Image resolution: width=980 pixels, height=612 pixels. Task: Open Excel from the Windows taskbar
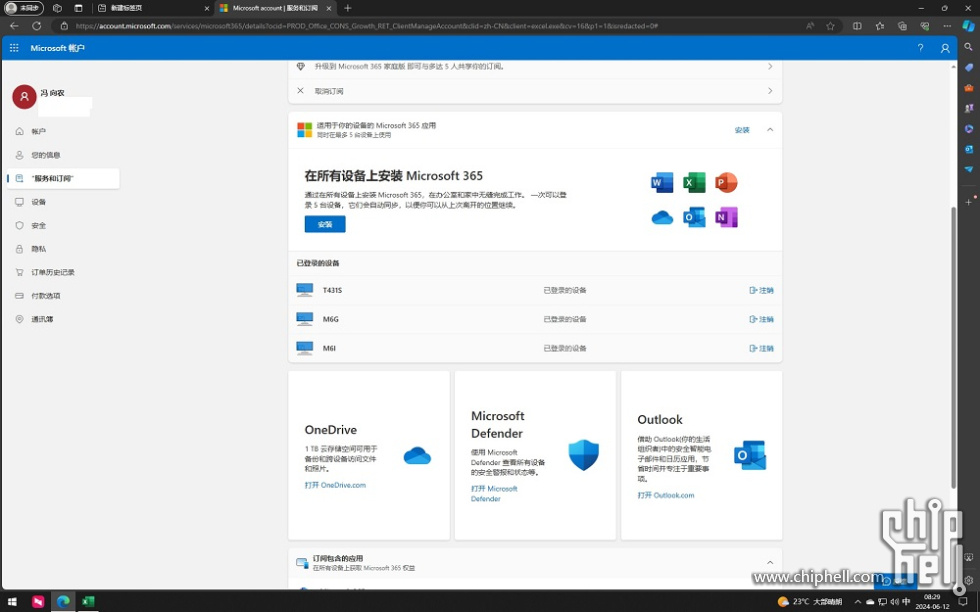tap(88, 601)
